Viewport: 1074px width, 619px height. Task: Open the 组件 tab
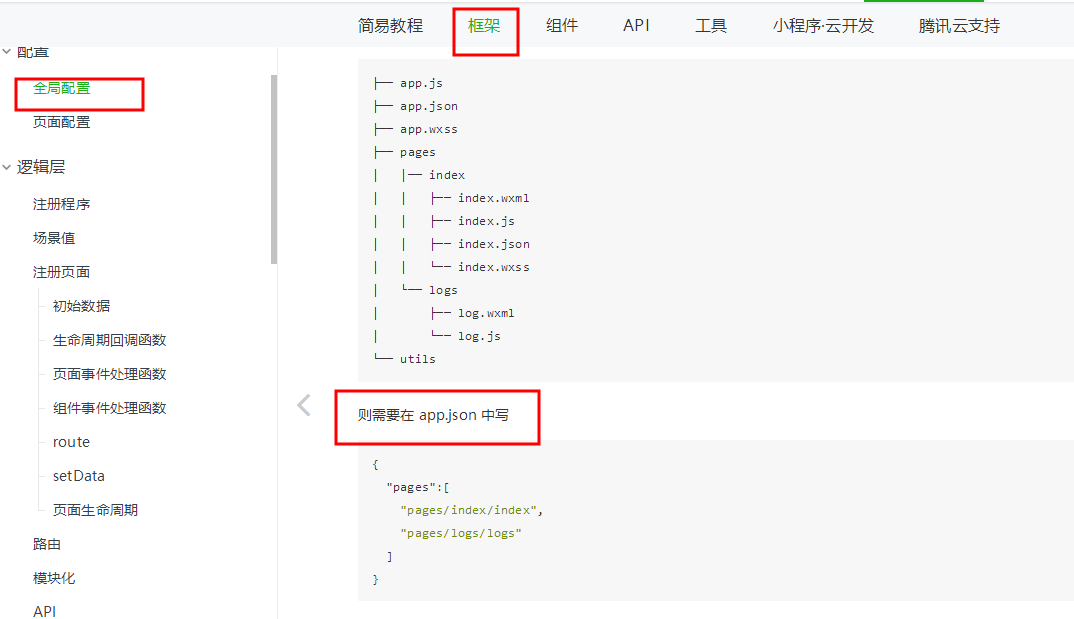click(562, 26)
